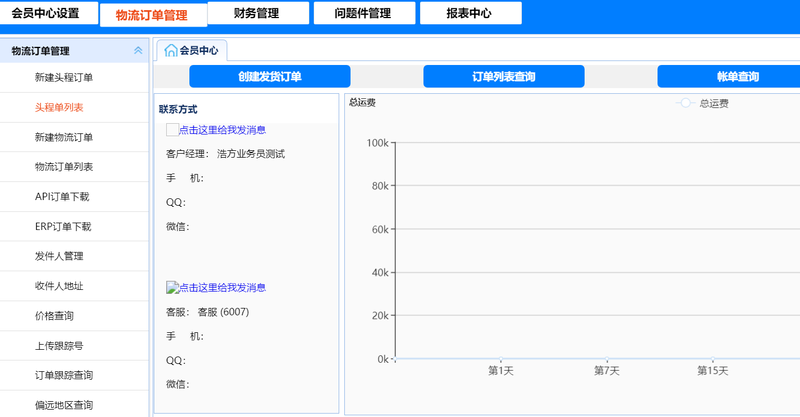
Task: Collapse the 物流订单管理 sidebar section
Action: click(x=138, y=51)
